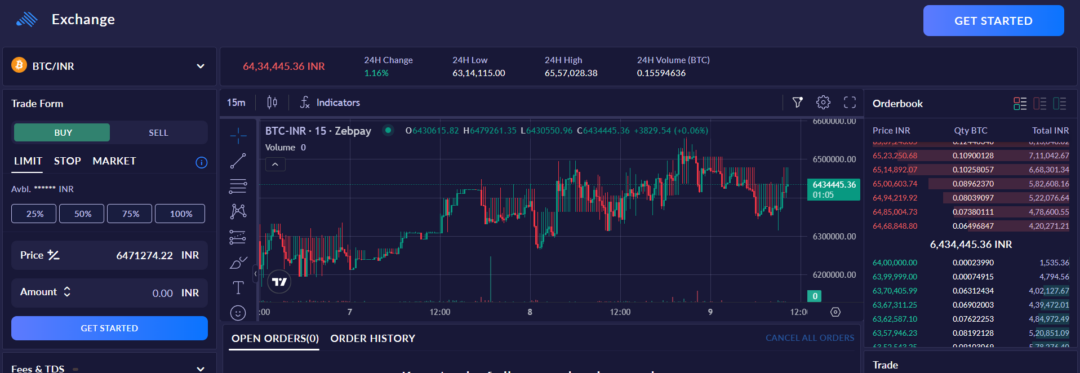Click the bid price 63,62,587.10

(895, 319)
